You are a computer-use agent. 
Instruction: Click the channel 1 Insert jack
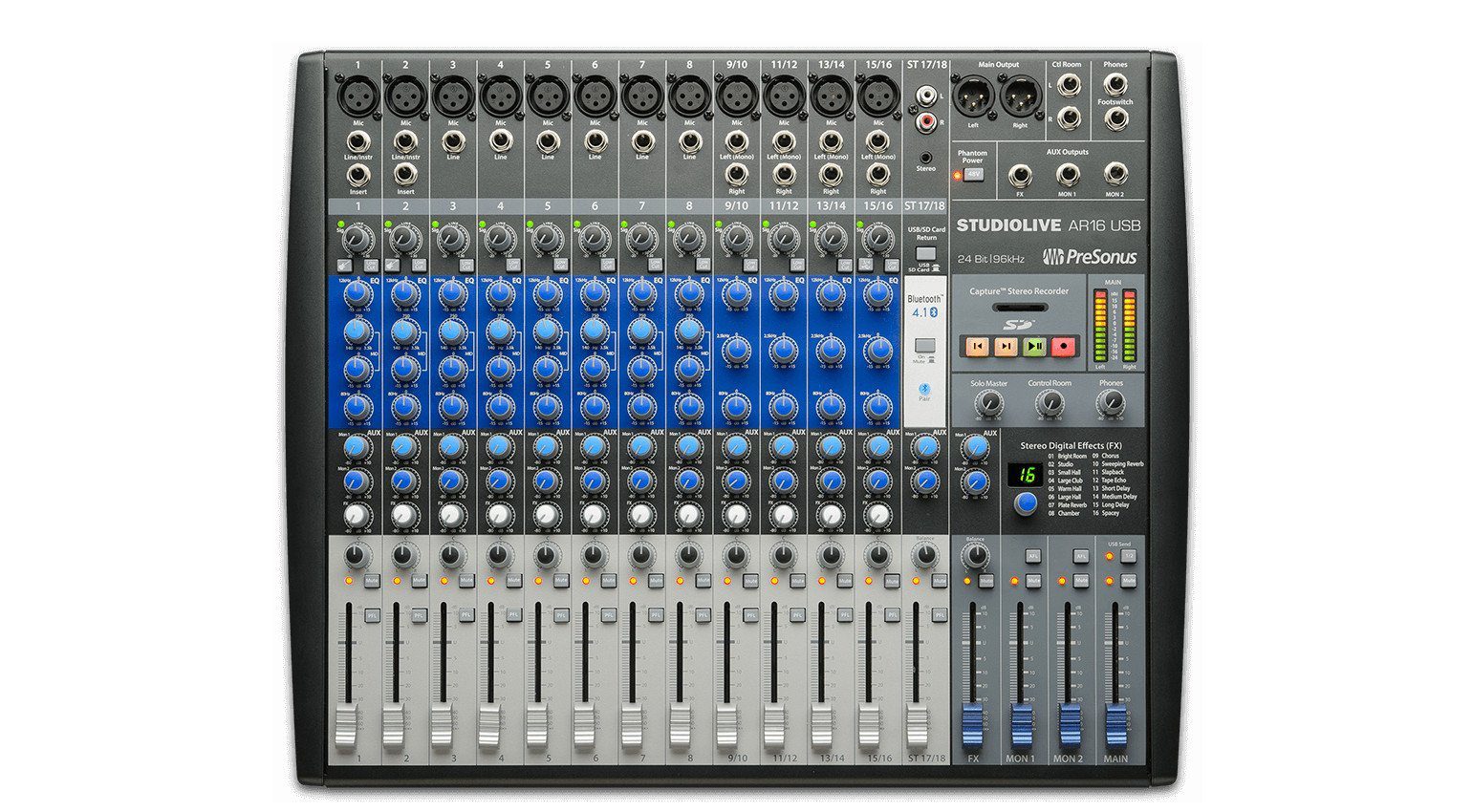[358, 176]
